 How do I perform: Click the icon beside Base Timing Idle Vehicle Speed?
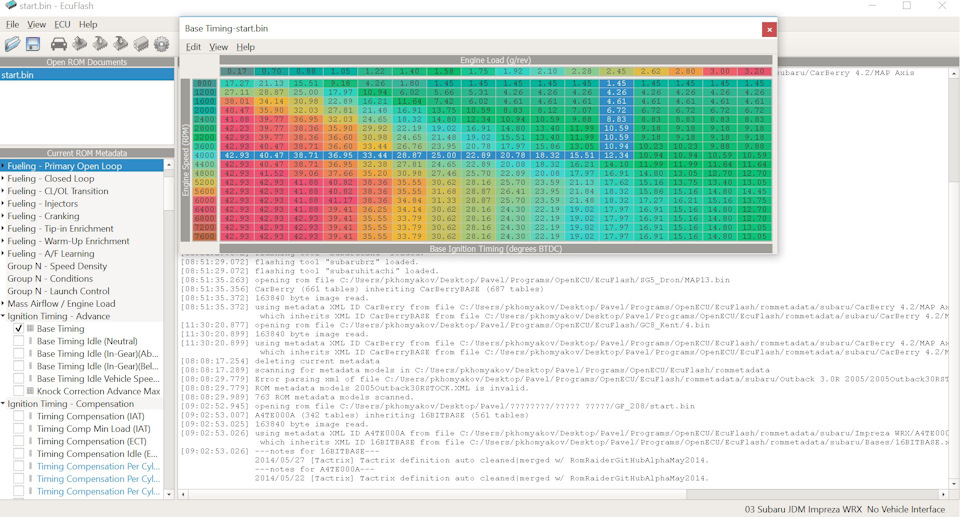coord(31,379)
